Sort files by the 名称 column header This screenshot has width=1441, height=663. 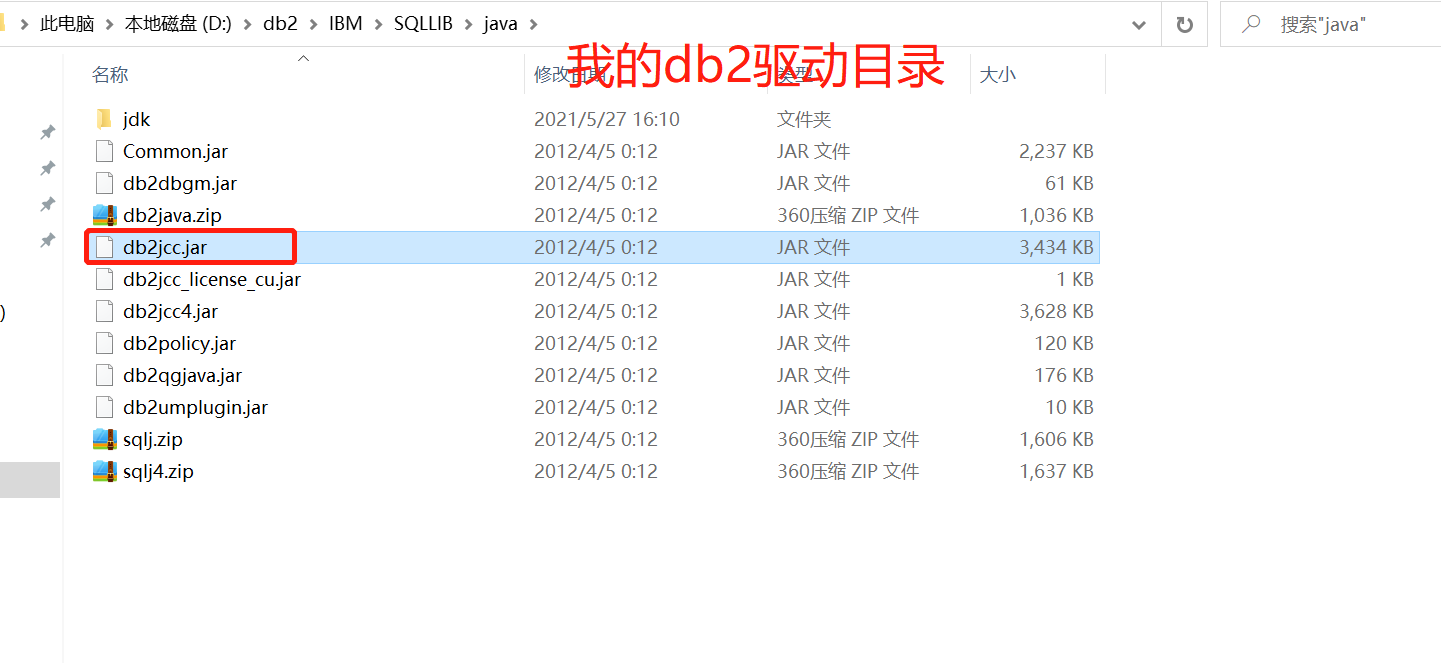[110, 74]
